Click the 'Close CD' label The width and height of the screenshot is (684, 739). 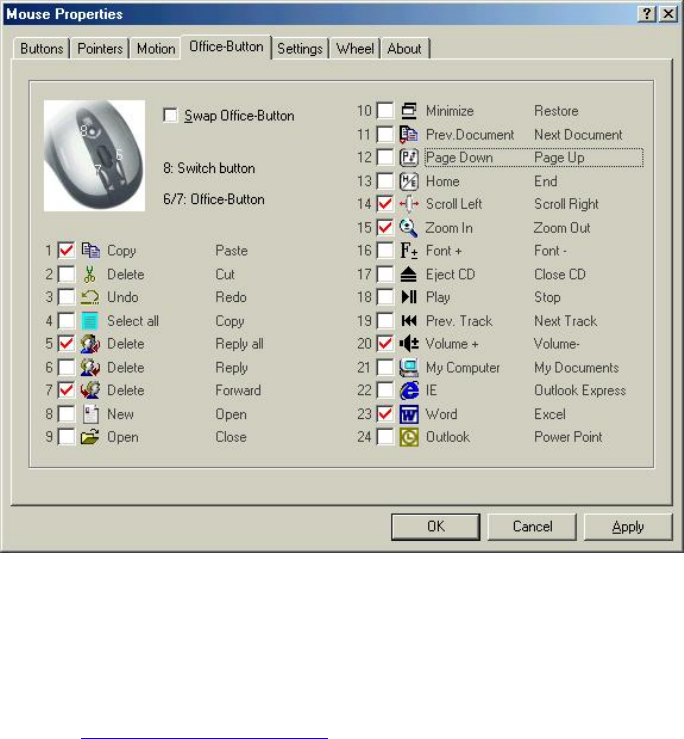coord(560,274)
